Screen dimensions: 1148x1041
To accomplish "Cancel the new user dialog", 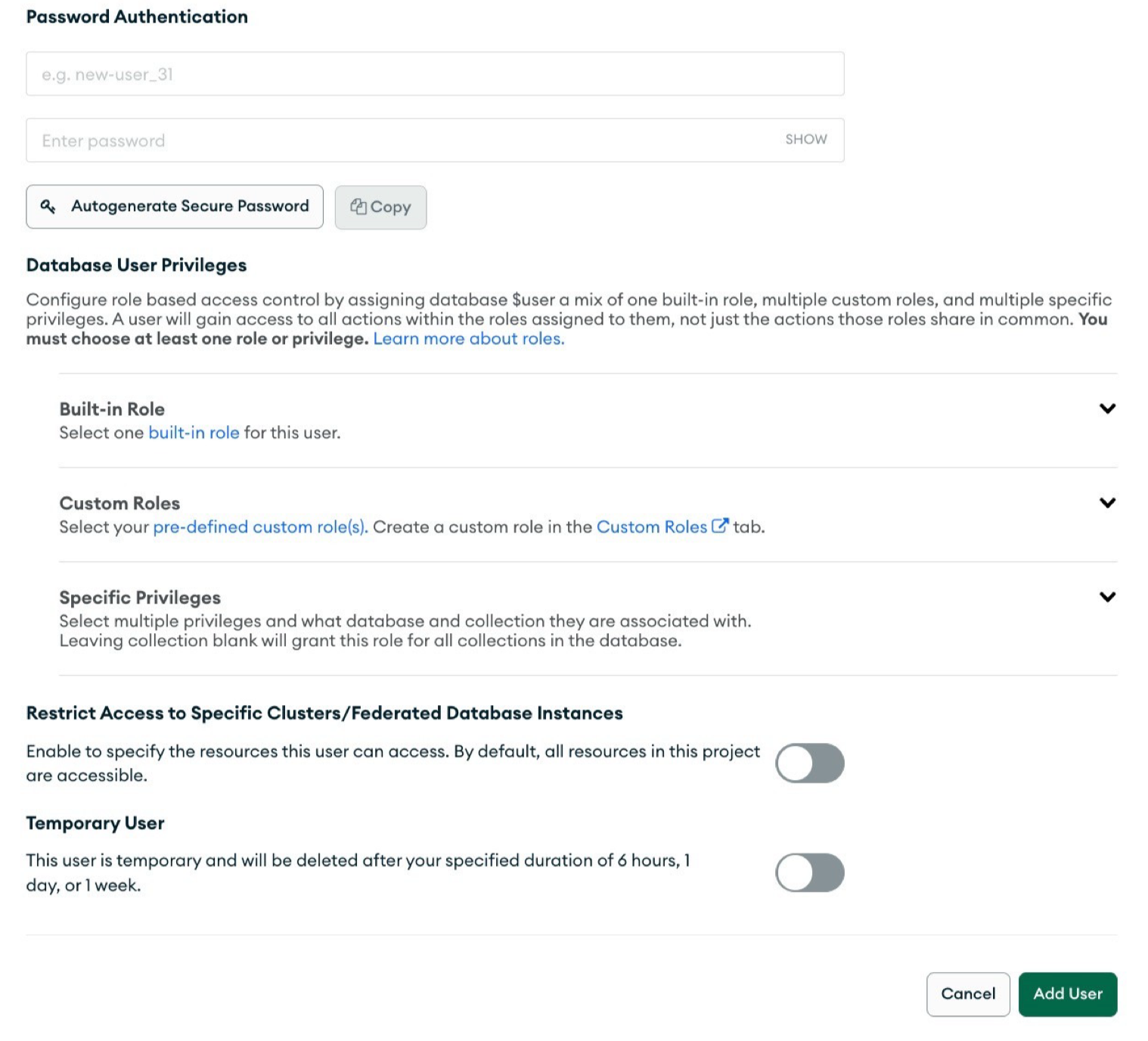I will point(967,994).
